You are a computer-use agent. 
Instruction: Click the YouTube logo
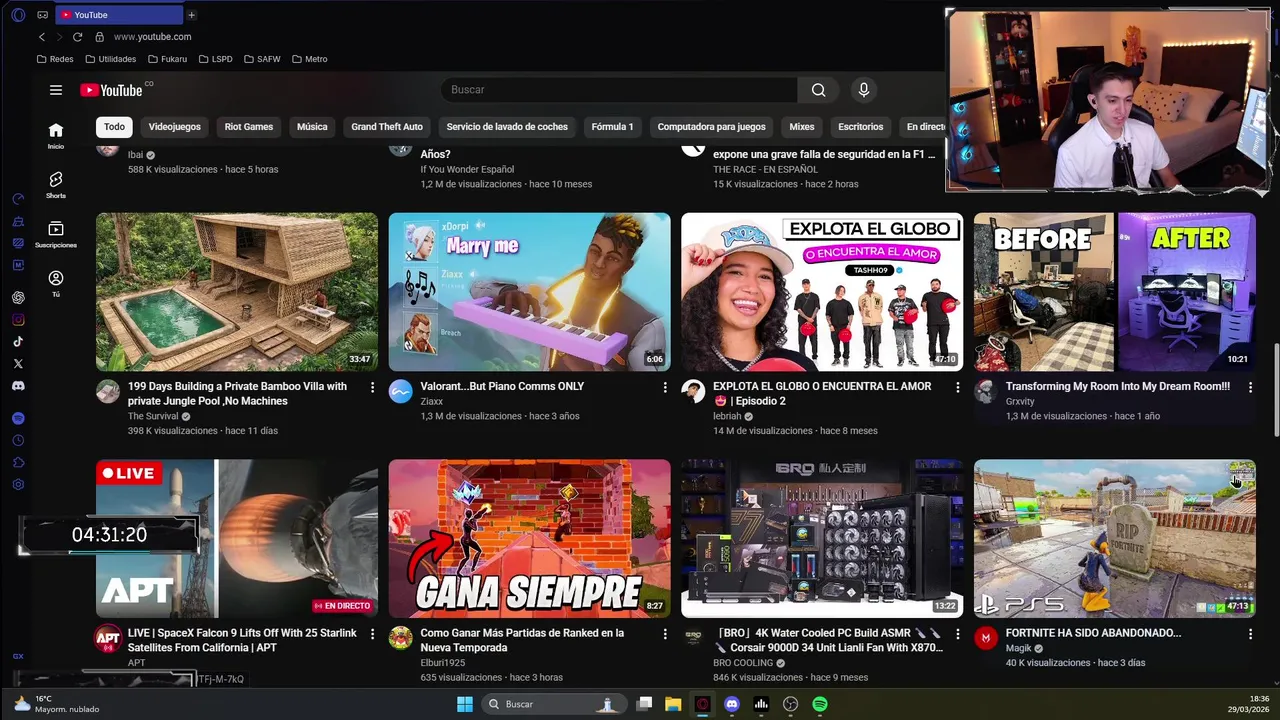tap(111, 90)
